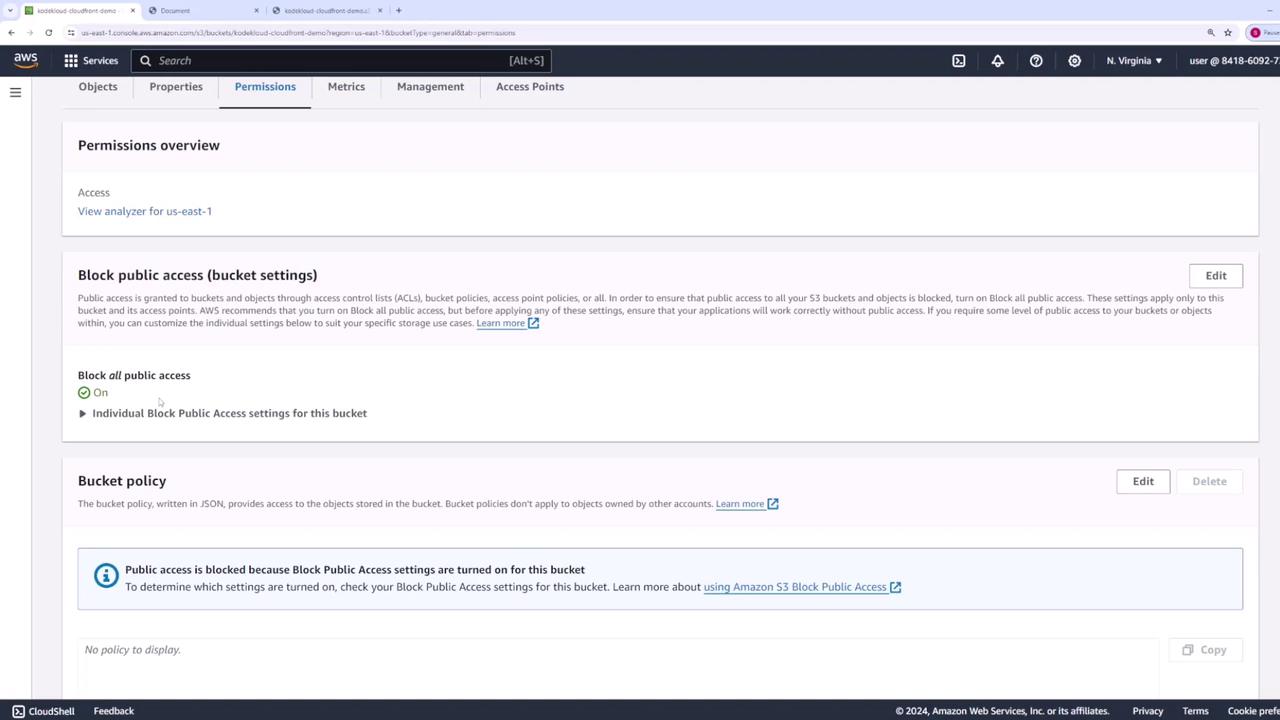Image resolution: width=1280 pixels, height=720 pixels.
Task: Reload the page with browser refresh
Action: point(48,33)
